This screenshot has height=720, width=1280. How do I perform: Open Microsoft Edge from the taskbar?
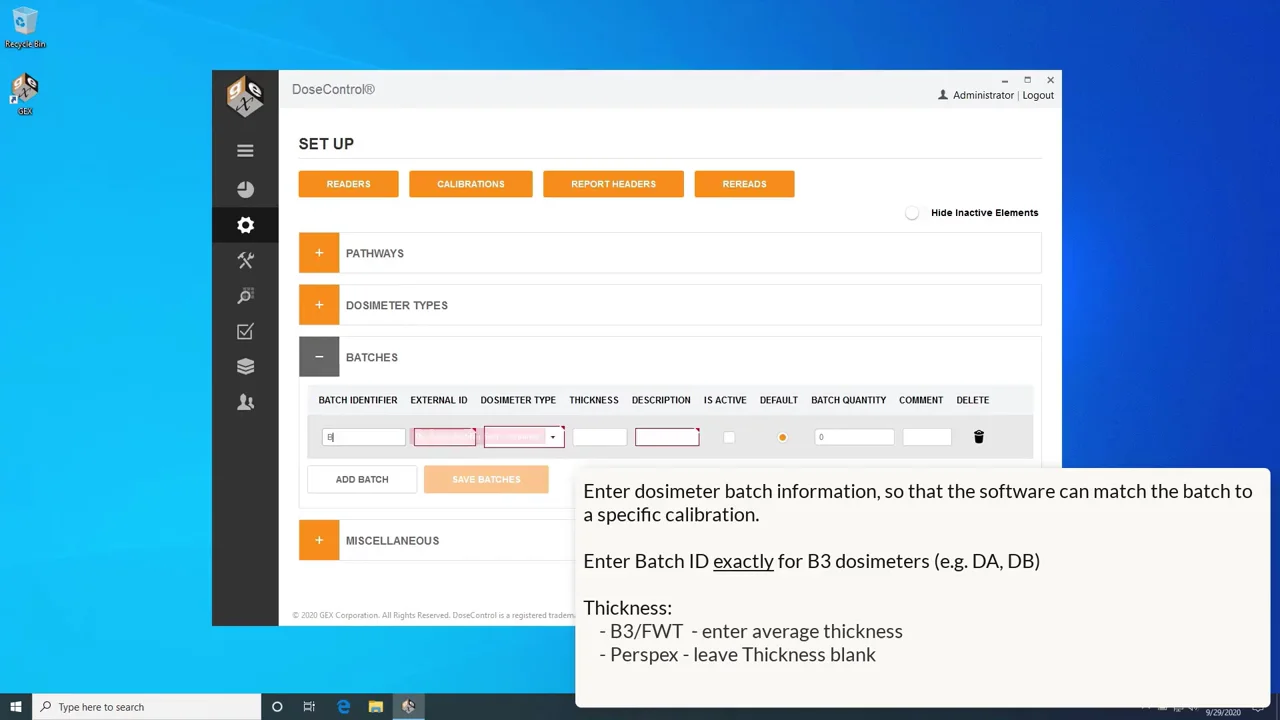pyautogui.click(x=343, y=707)
